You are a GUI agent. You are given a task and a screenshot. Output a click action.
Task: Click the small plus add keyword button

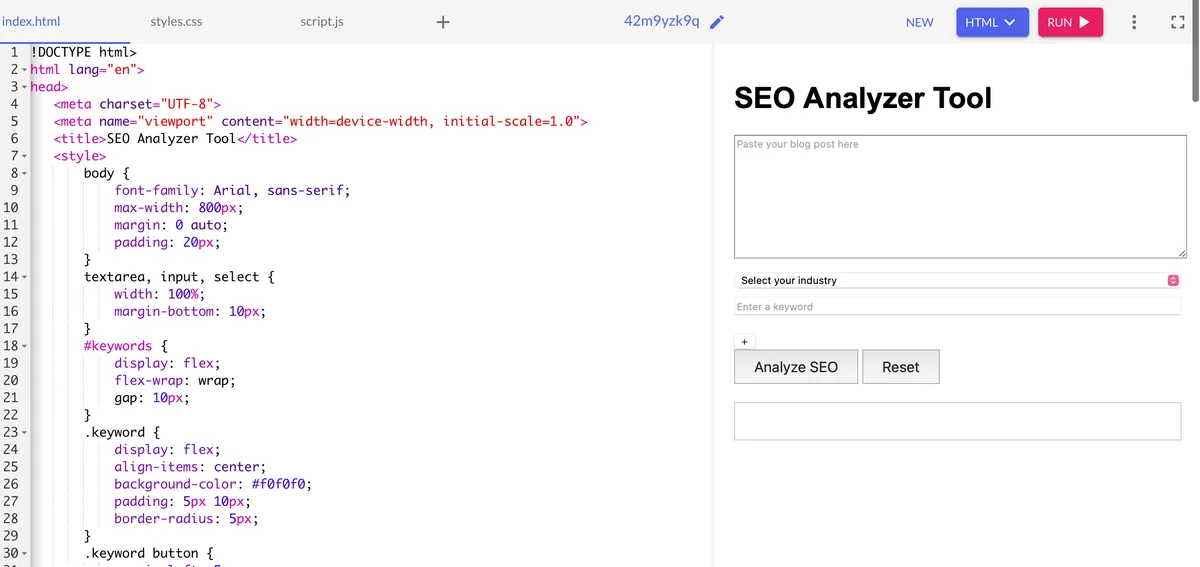744,342
